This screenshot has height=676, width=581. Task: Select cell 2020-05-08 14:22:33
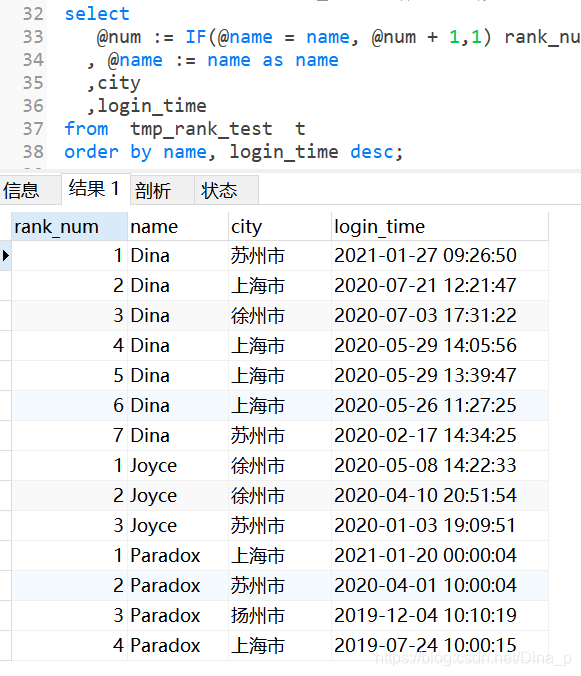coord(440,465)
